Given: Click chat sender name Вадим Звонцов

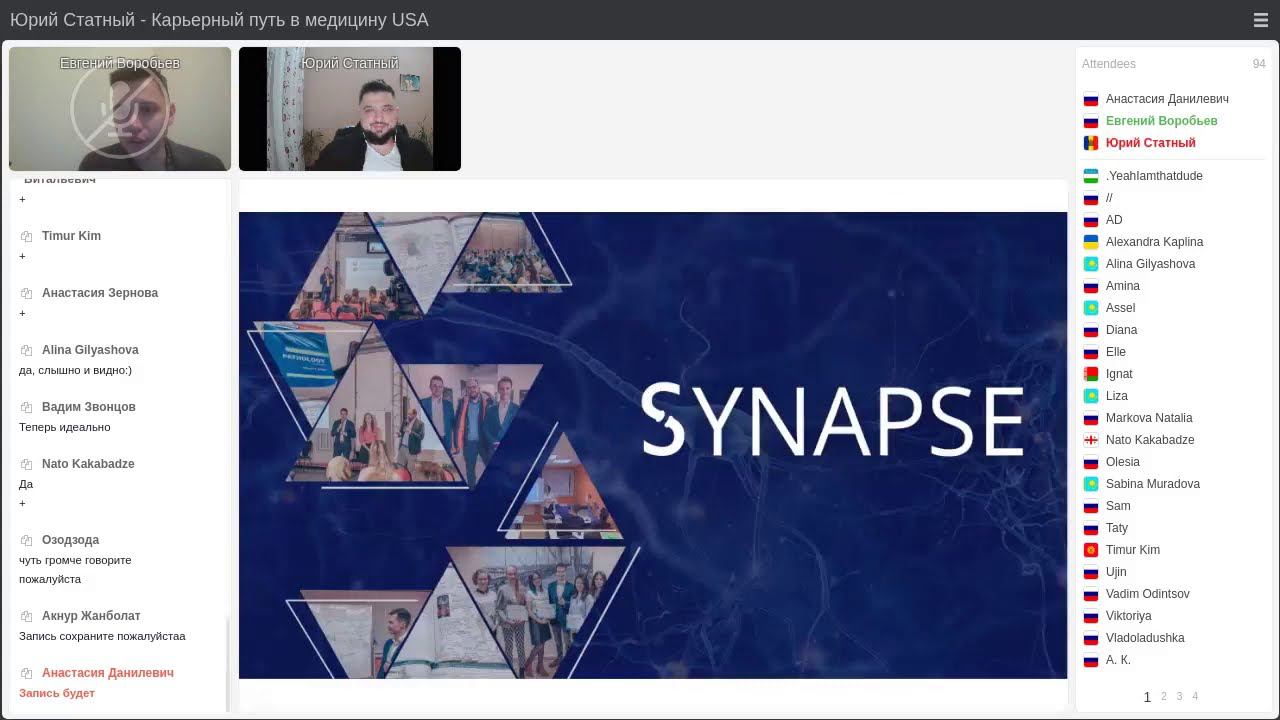Looking at the screenshot, I should pos(89,407).
